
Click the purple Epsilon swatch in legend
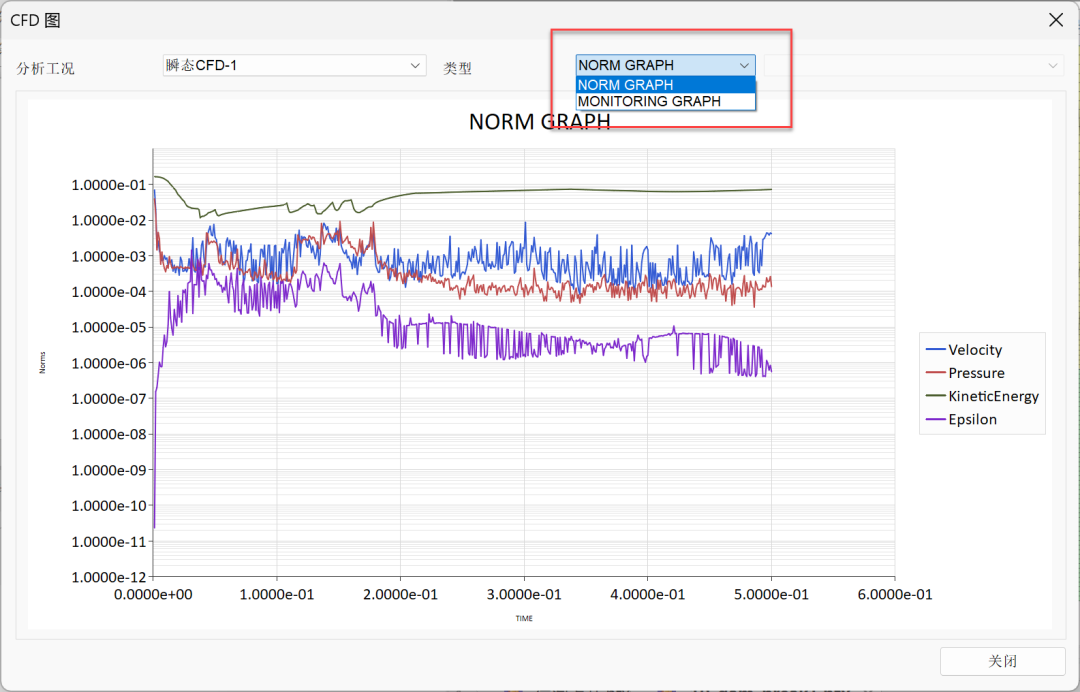(x=936, y=420)
